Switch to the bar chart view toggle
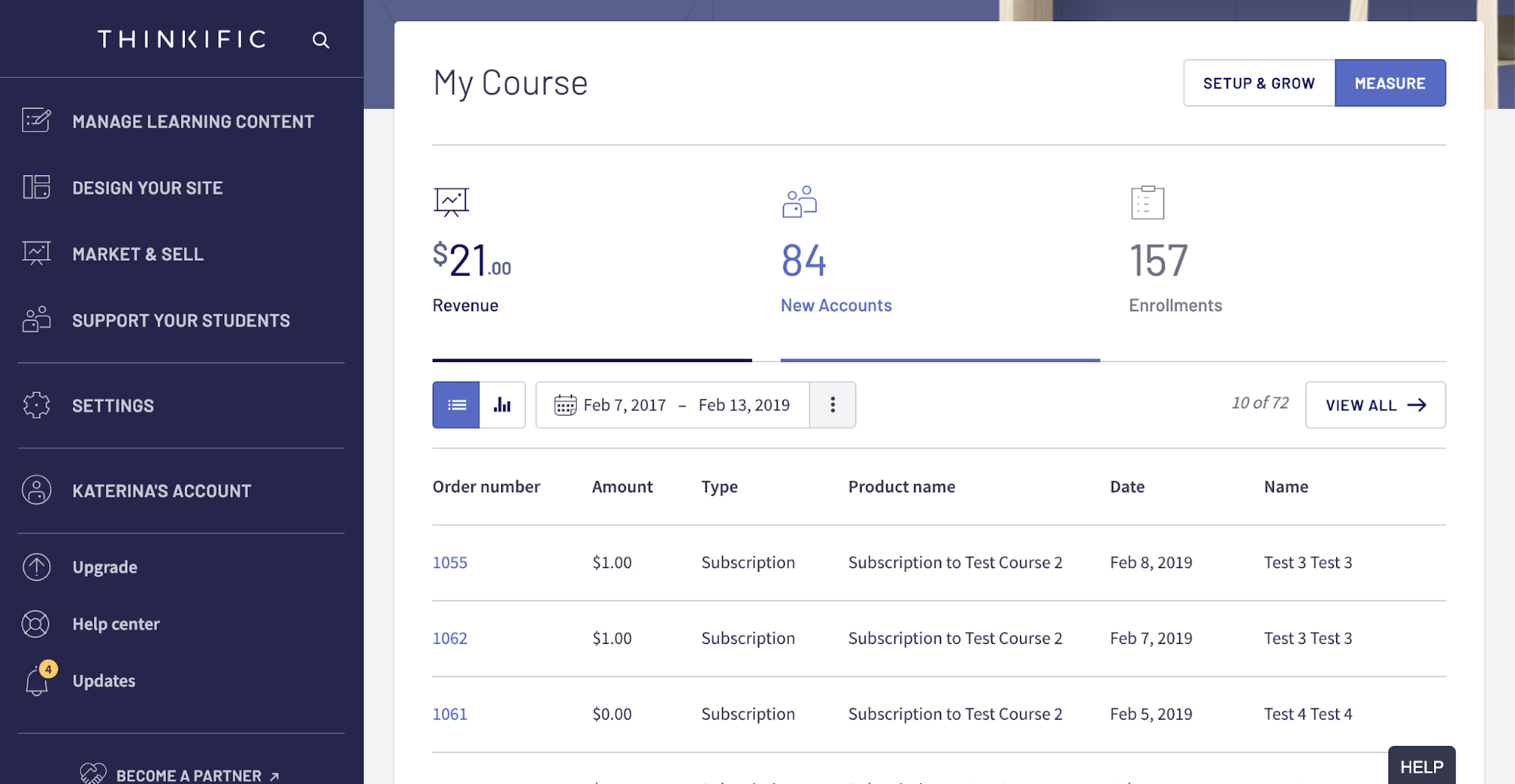 pos(502,404)
